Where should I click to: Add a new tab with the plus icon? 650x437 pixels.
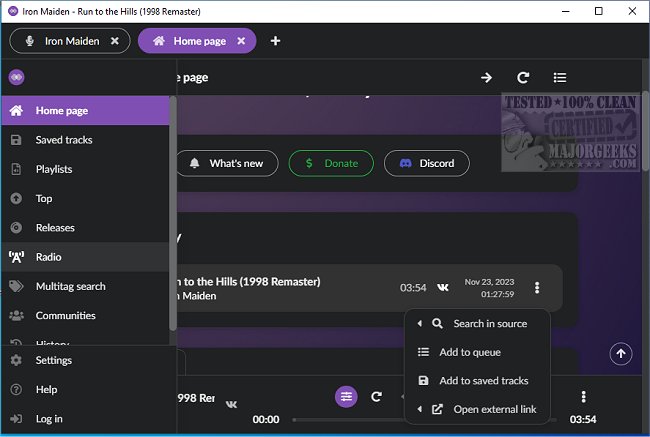(x=275, y=41)
